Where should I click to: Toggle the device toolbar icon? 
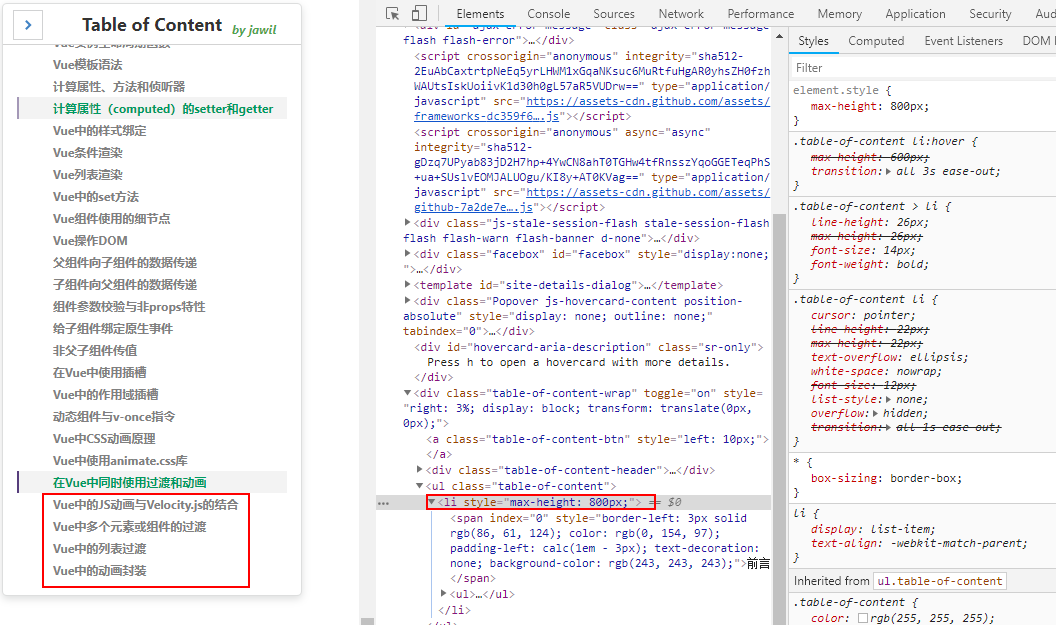pyautogui.click(x=419, y=13)
